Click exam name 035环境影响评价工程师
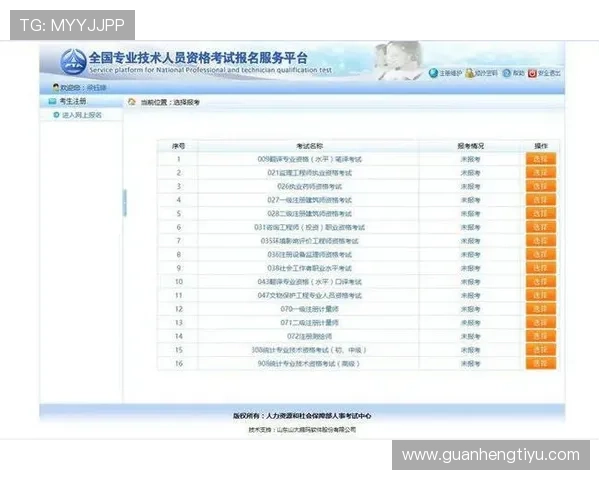Screen dimensions: 600x480 coord(309,241)
